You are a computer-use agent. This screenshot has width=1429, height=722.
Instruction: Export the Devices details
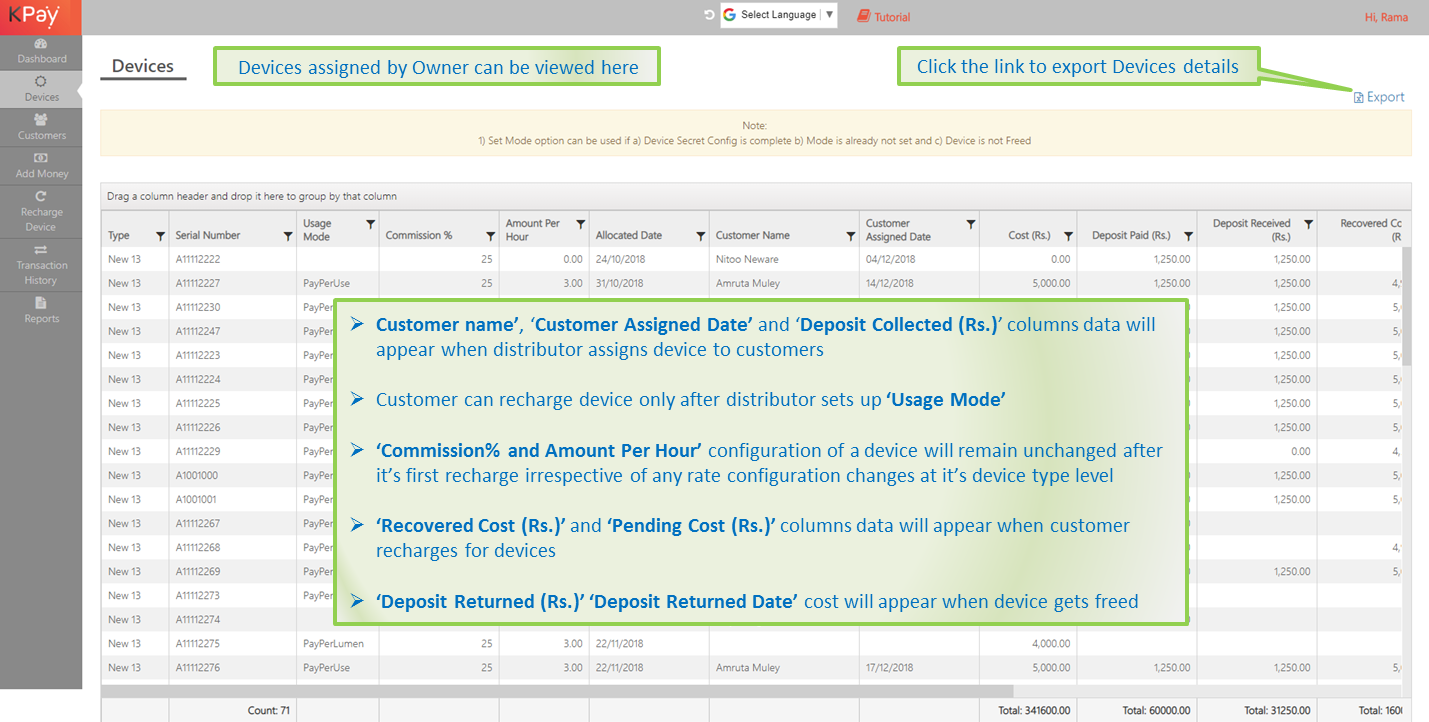coord(1379,97)
